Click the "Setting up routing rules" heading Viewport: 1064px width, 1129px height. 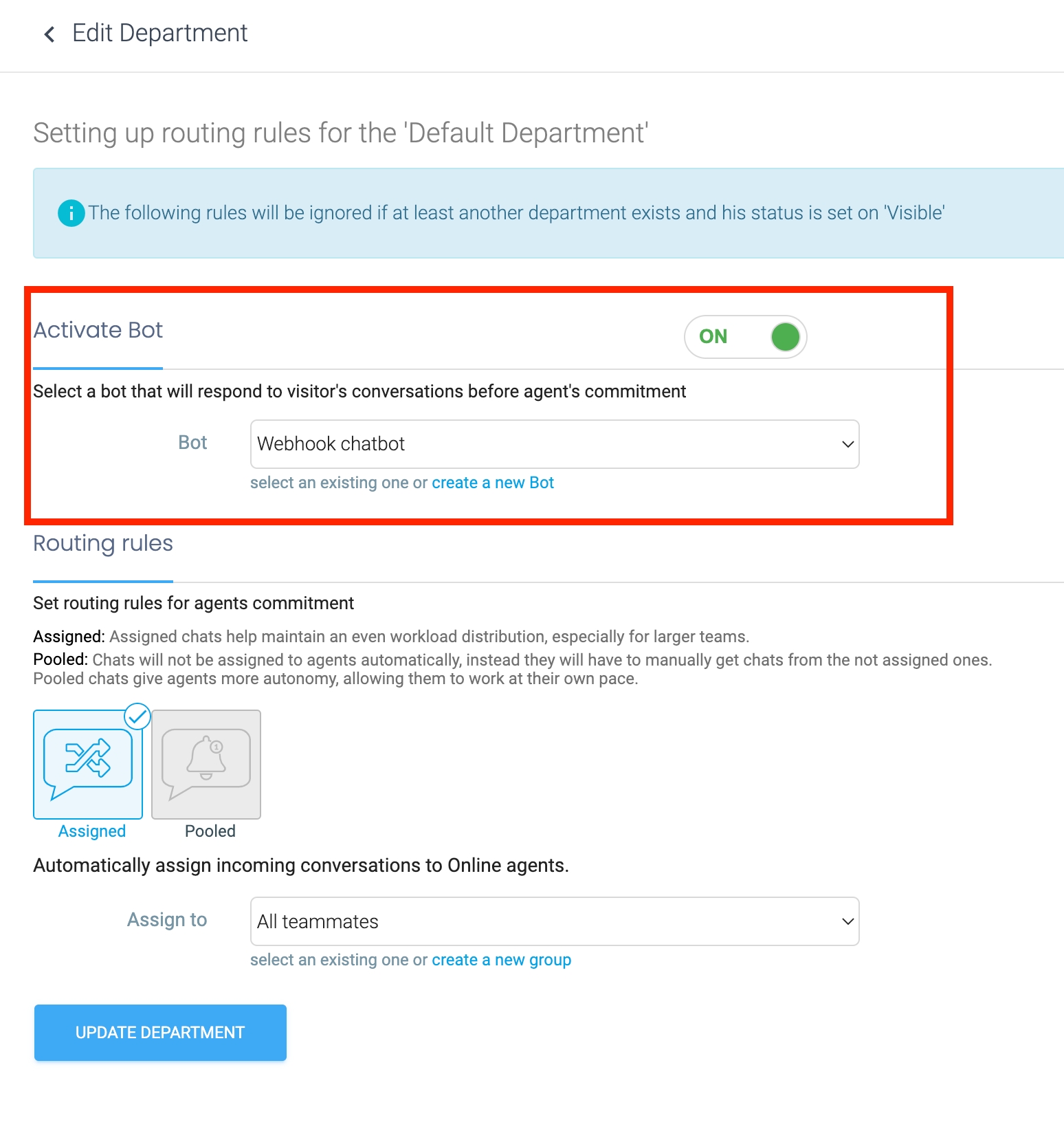coord(341,133)
